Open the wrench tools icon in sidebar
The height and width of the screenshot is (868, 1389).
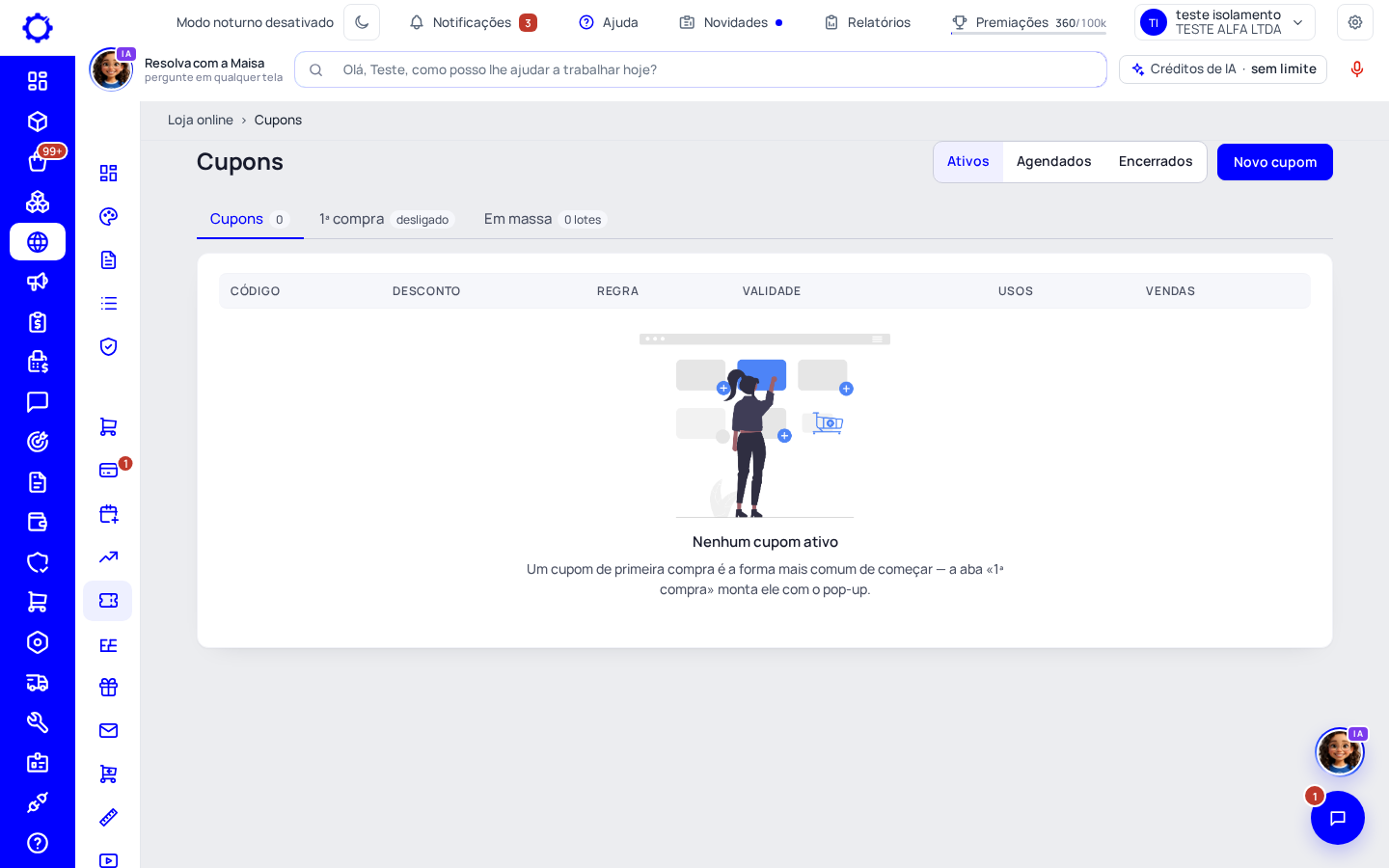(38, 722)
